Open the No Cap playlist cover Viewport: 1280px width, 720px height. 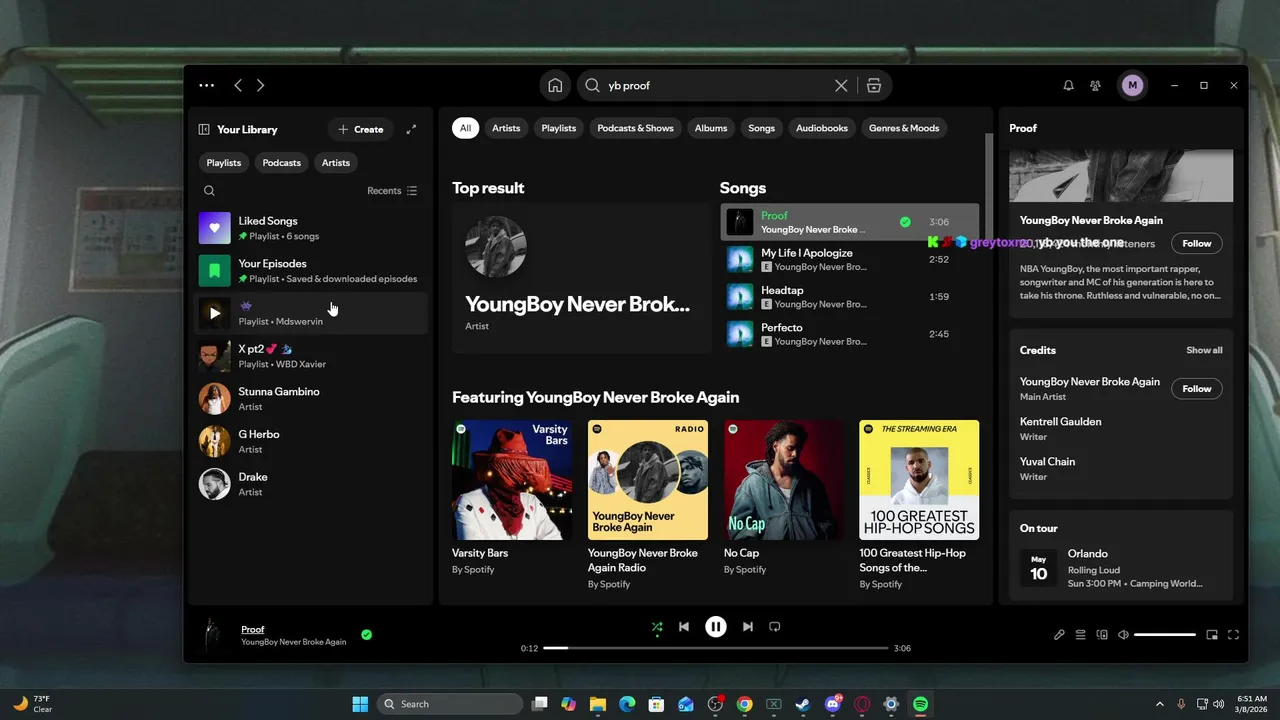pyautogui.click(x=784, y=480)
